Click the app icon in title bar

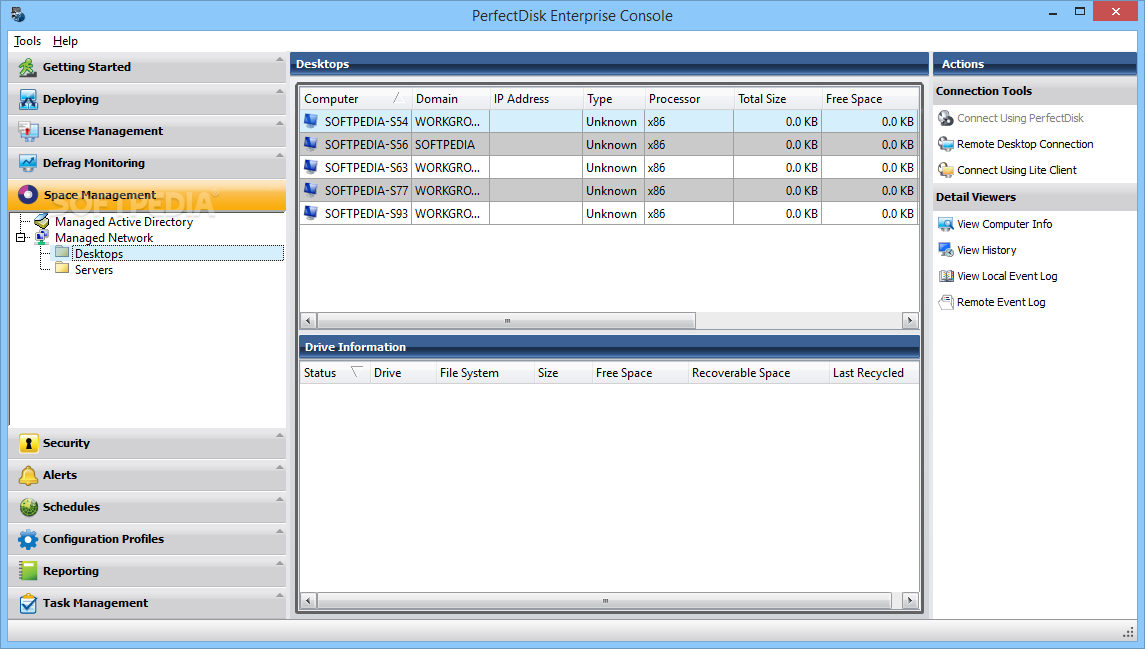(x=18, y=15)
